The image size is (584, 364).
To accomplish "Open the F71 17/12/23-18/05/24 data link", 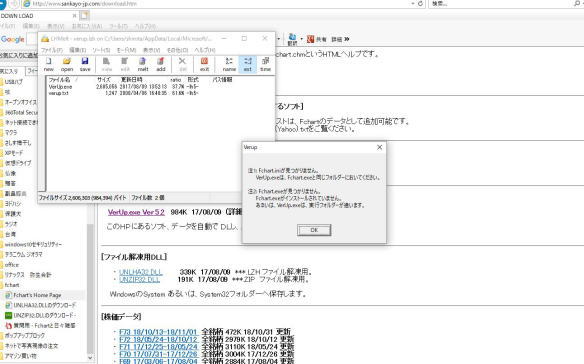I will tap(158, 346).
